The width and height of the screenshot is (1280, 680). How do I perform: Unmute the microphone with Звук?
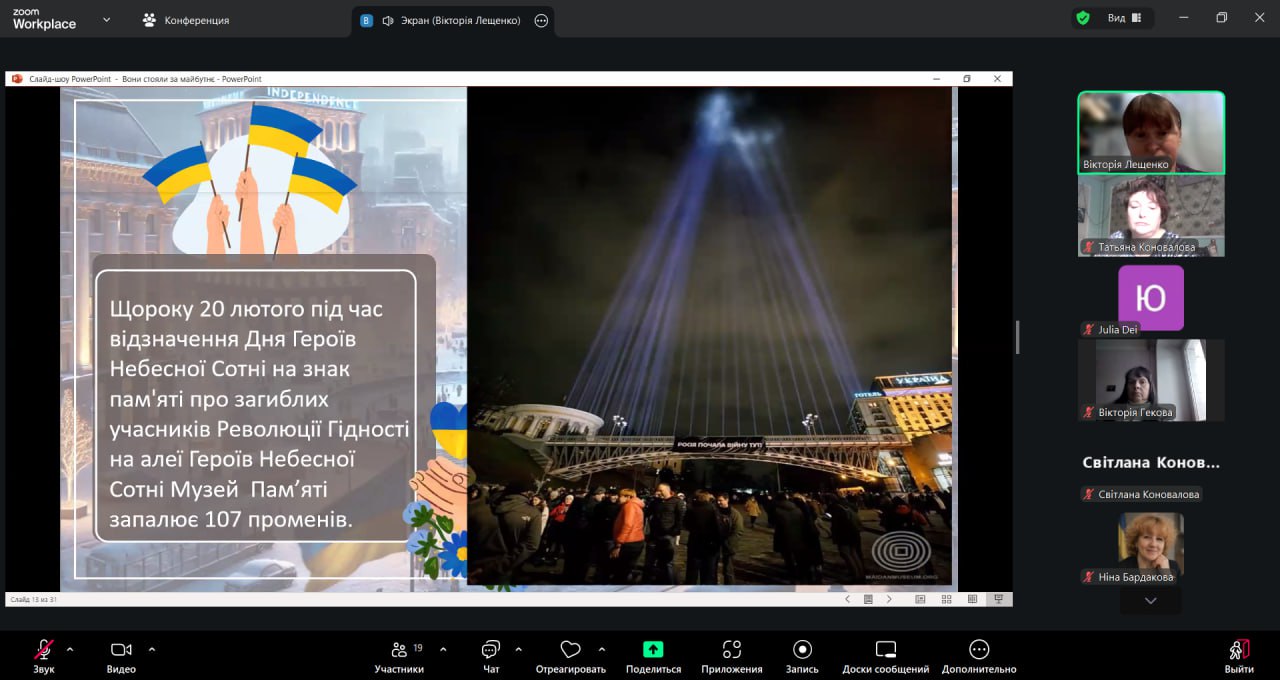(44, 650)
